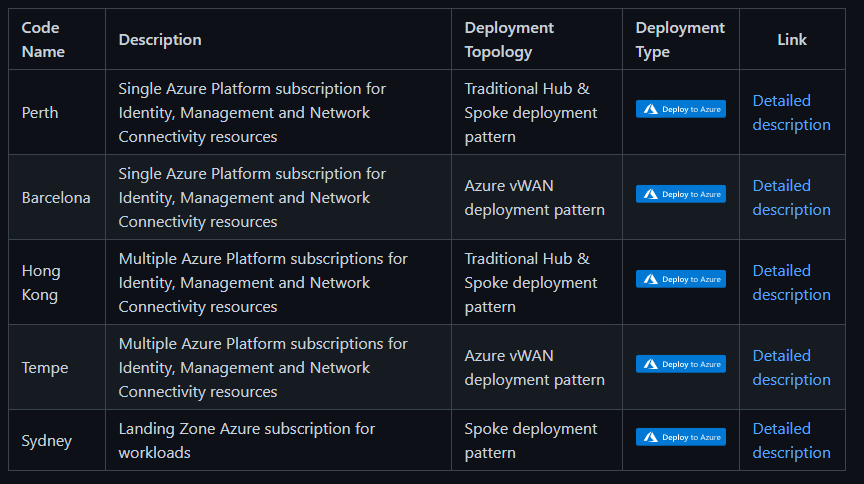864x484 pixels.
Task: Select the Barcelona code name cell
Action: click(57, 197)
